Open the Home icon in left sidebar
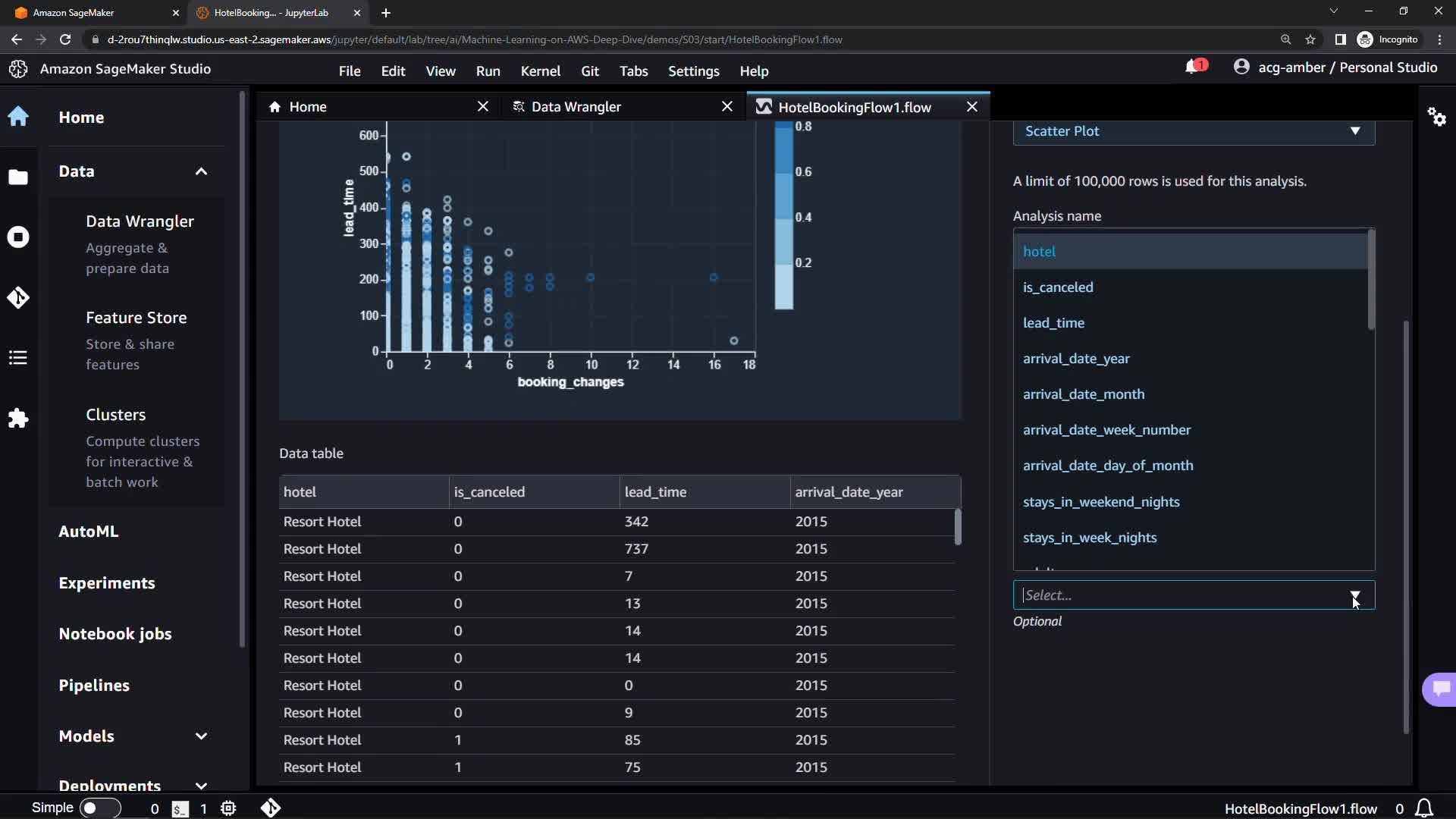The height and width of the screenshot is (819, 1456). pyautogui.click(x=18, y=117)
